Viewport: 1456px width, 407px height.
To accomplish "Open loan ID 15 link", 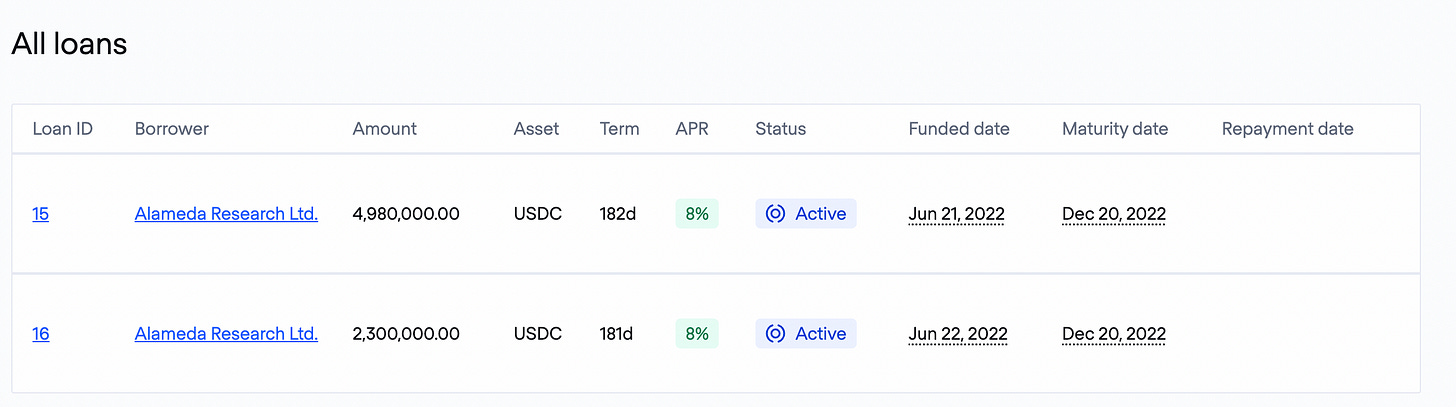I will (x=40, y=213).
